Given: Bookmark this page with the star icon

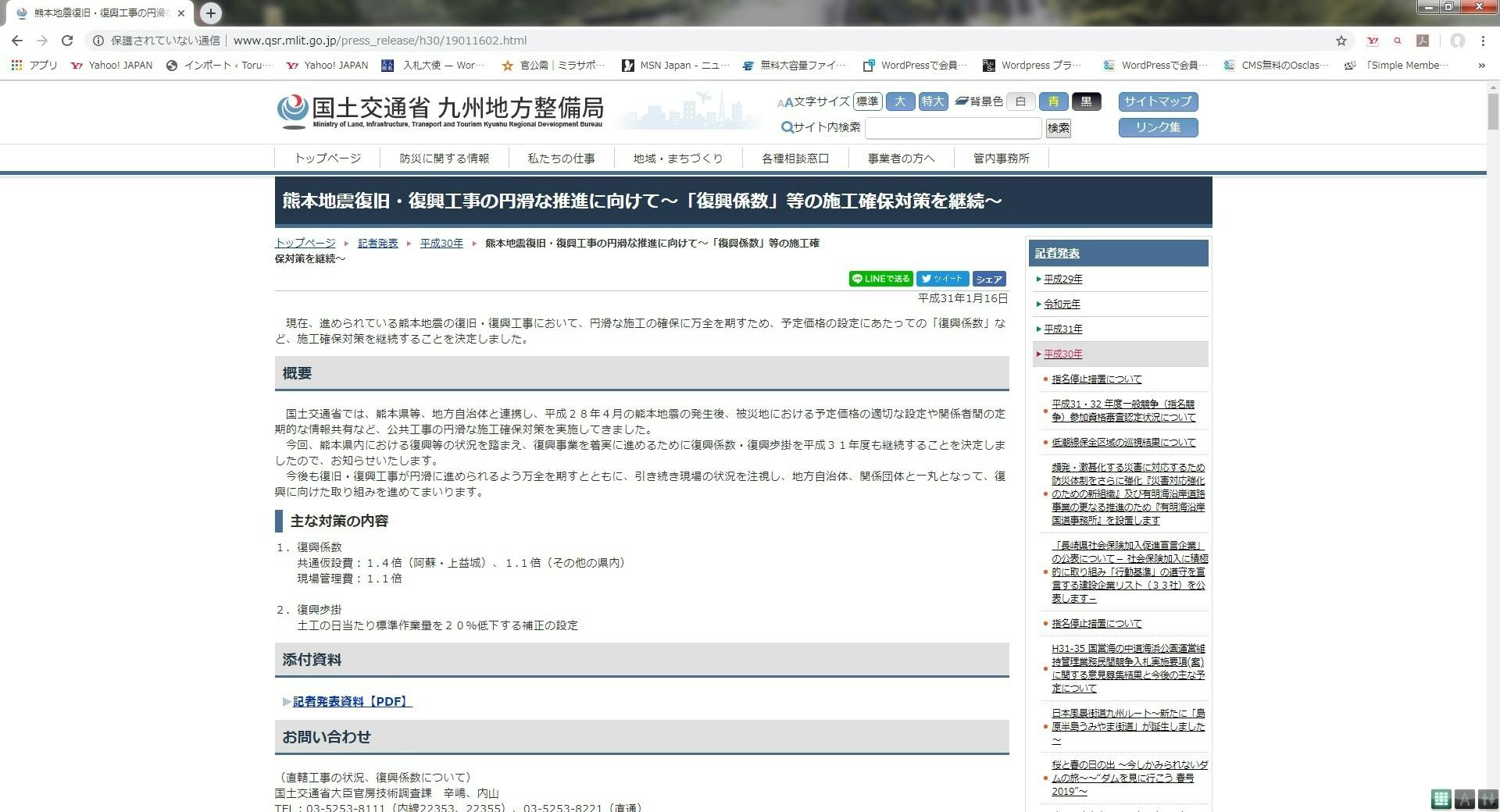Looking at the screenshot, I should pyautogui.click(x=1341, y=41).
